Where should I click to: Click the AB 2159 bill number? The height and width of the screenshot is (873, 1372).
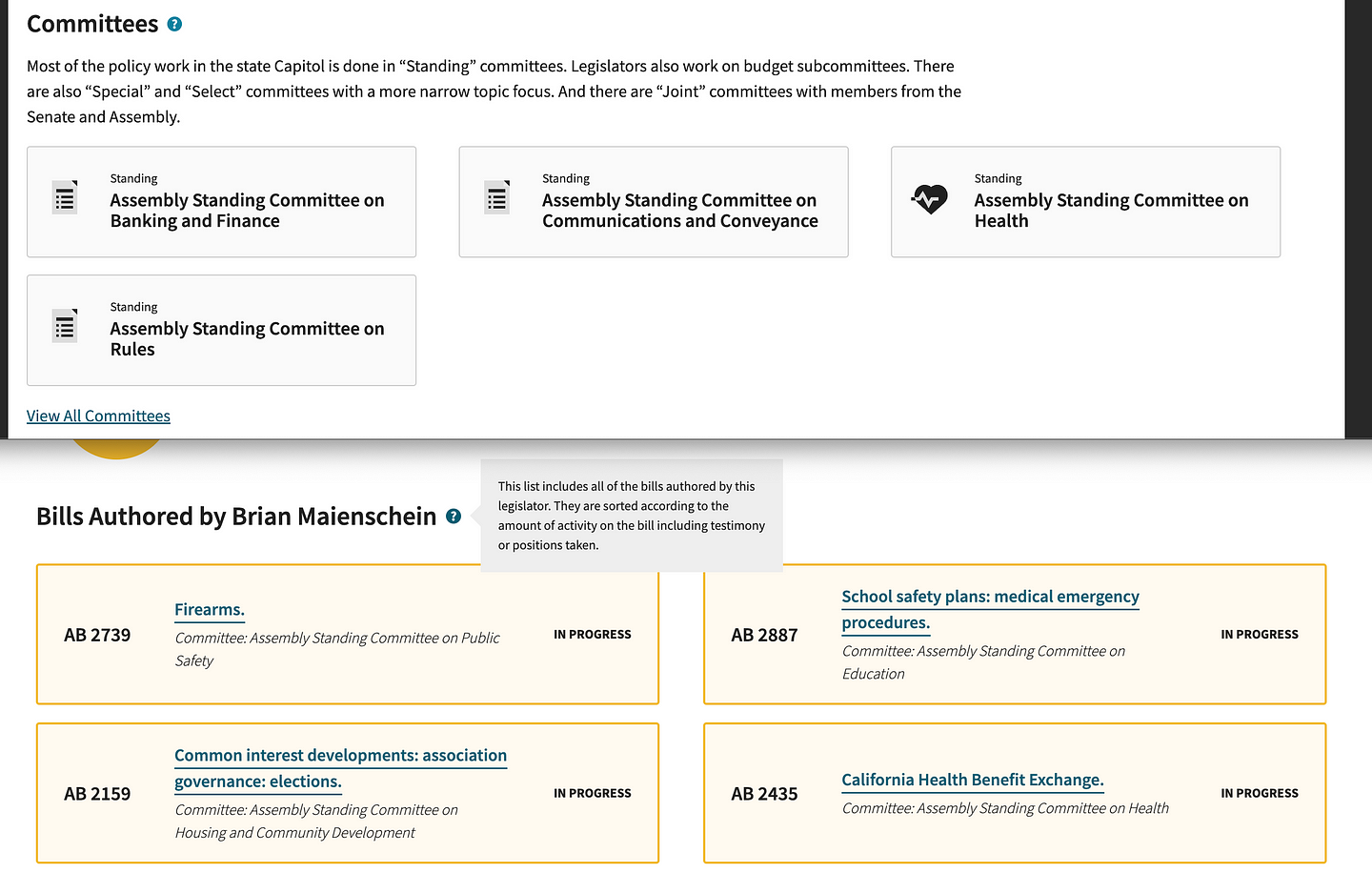click(x=97, y=795)
